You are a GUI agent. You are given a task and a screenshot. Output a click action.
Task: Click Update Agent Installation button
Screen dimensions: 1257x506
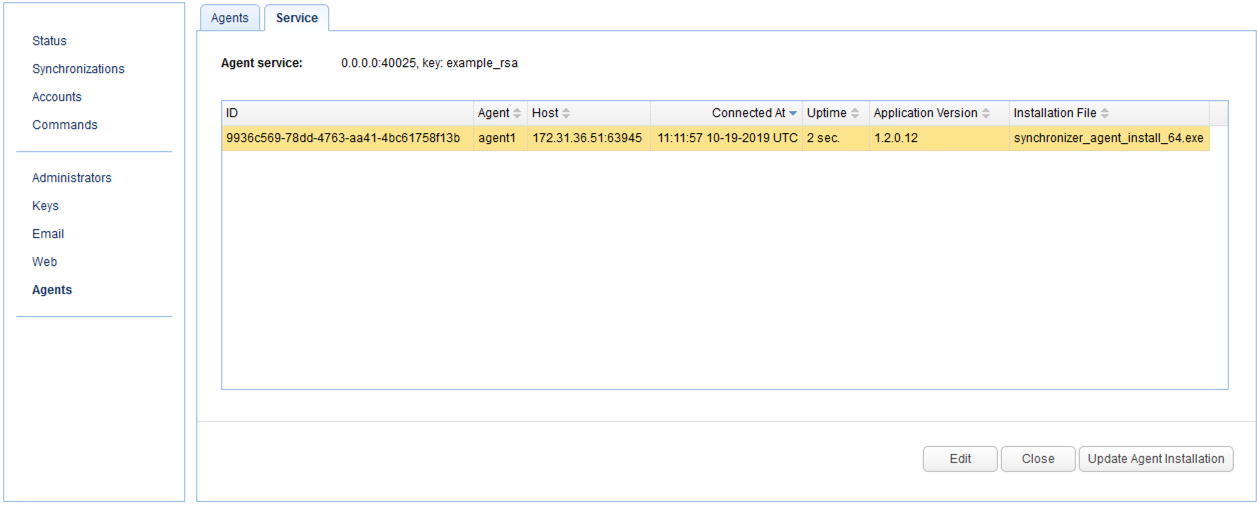click(1155, 459)
